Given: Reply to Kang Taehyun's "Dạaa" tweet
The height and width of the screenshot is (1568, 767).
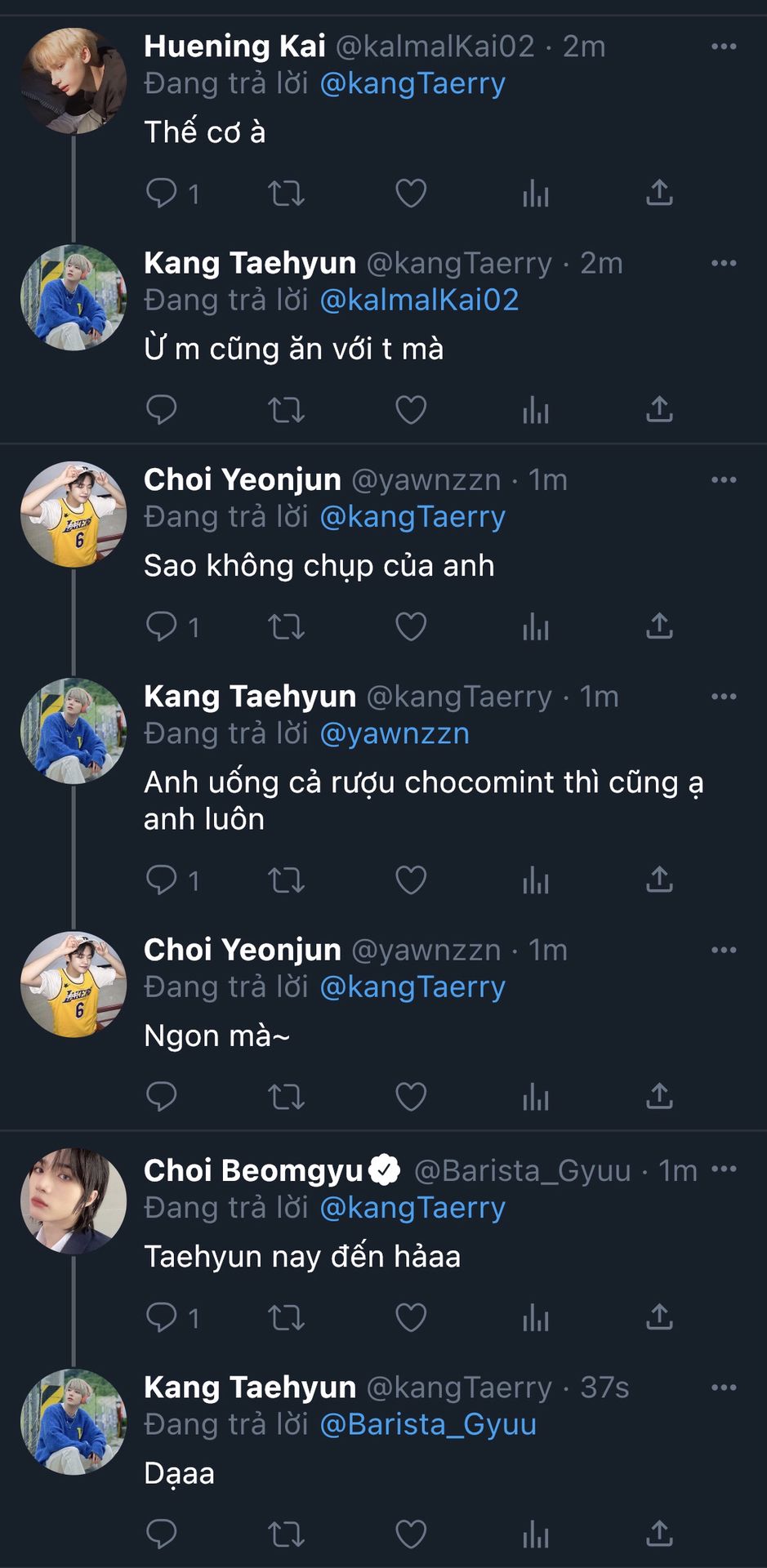Looking at the screenshot, I should click(162, 1534).
